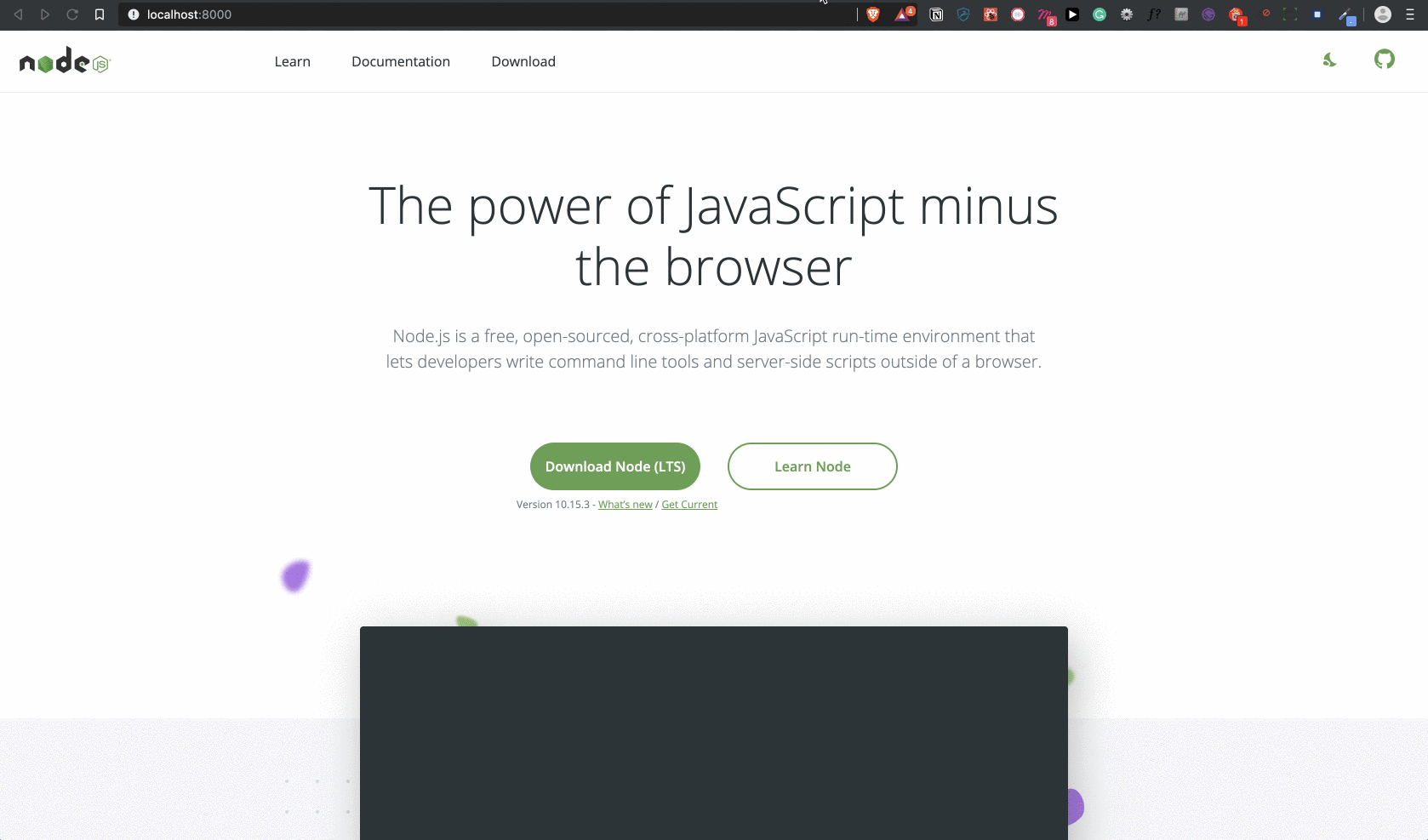
Task: Open the browser profile avatar
Action: point(1383,14)
